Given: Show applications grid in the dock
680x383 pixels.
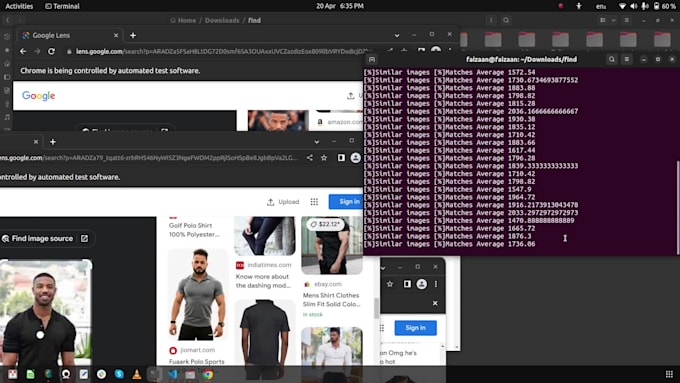Looking at the screenshot, I should [x=669, y=374].
